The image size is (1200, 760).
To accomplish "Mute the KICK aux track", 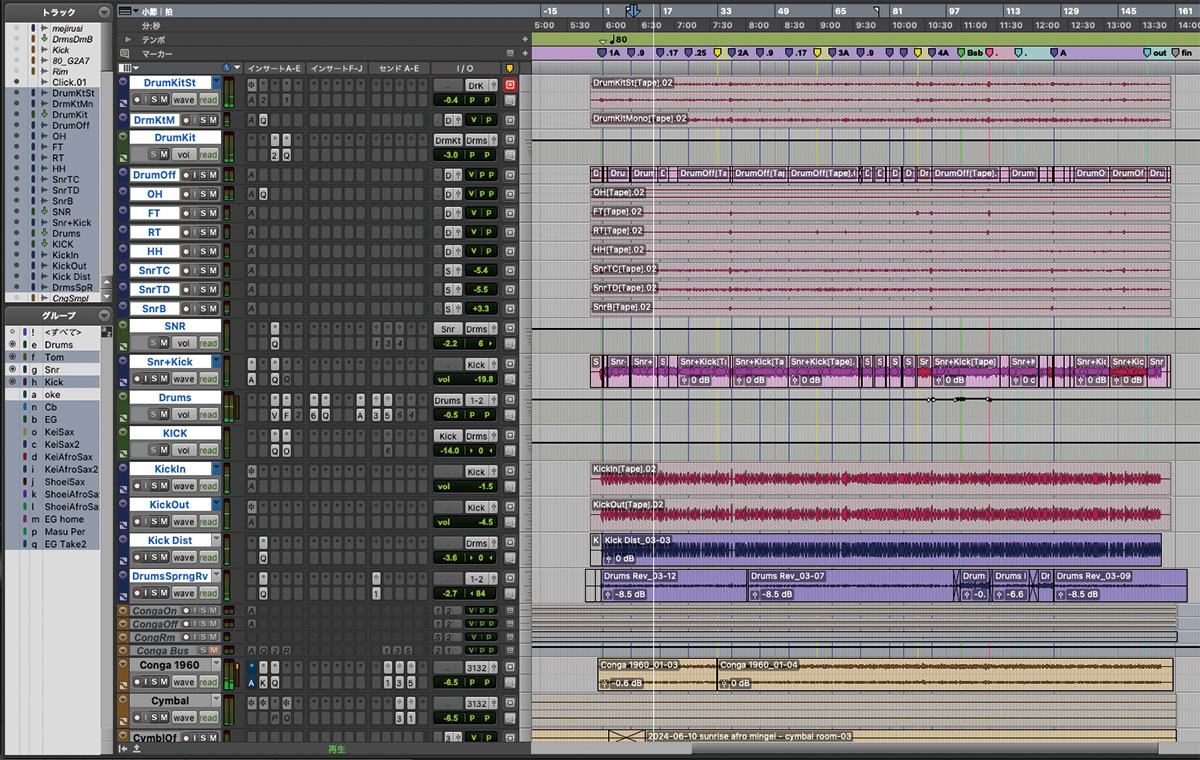I will (x=163, y=450).
